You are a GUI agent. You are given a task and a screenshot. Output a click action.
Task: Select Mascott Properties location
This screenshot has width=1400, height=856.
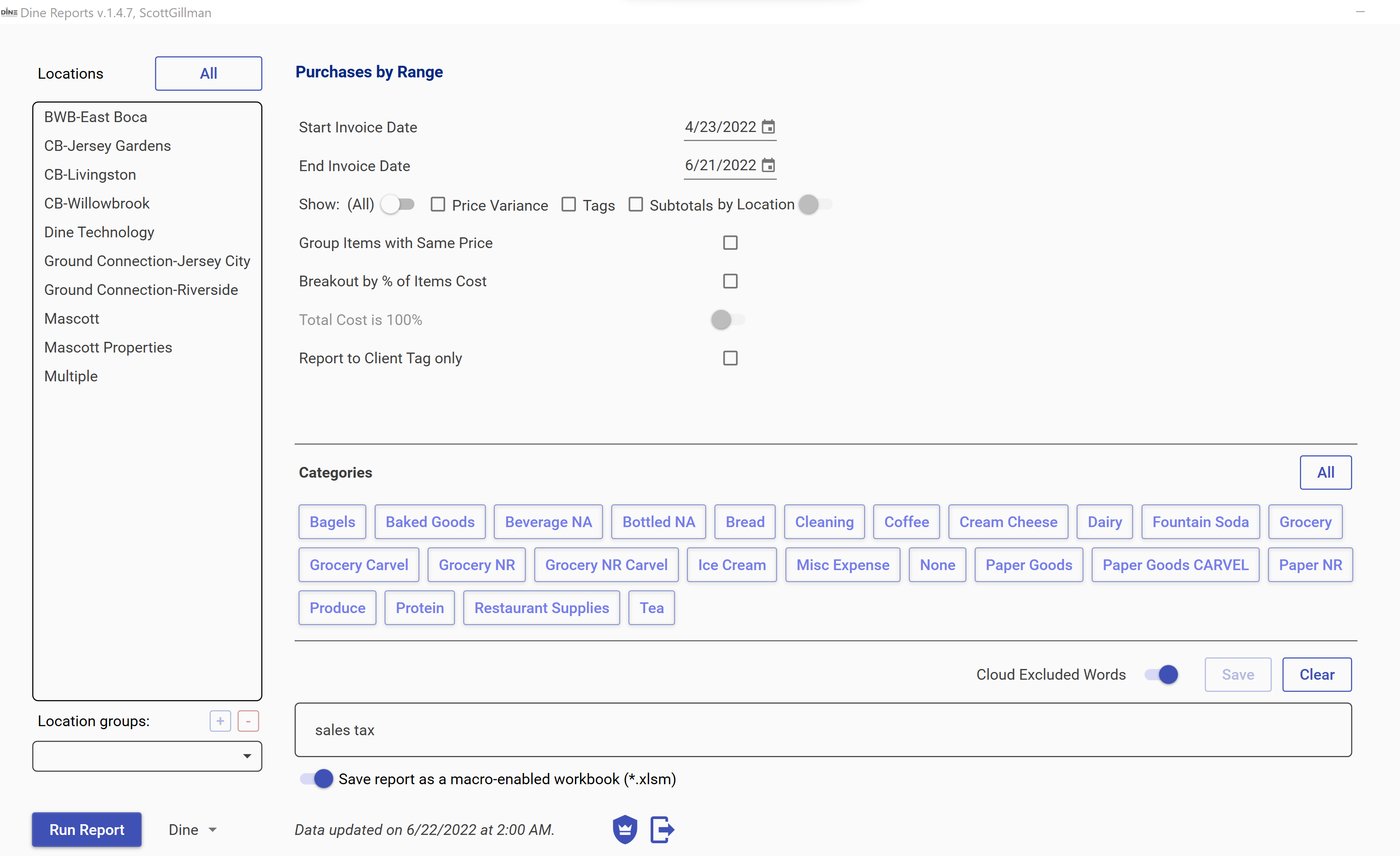pyautogui.click(x=147, y=348)
